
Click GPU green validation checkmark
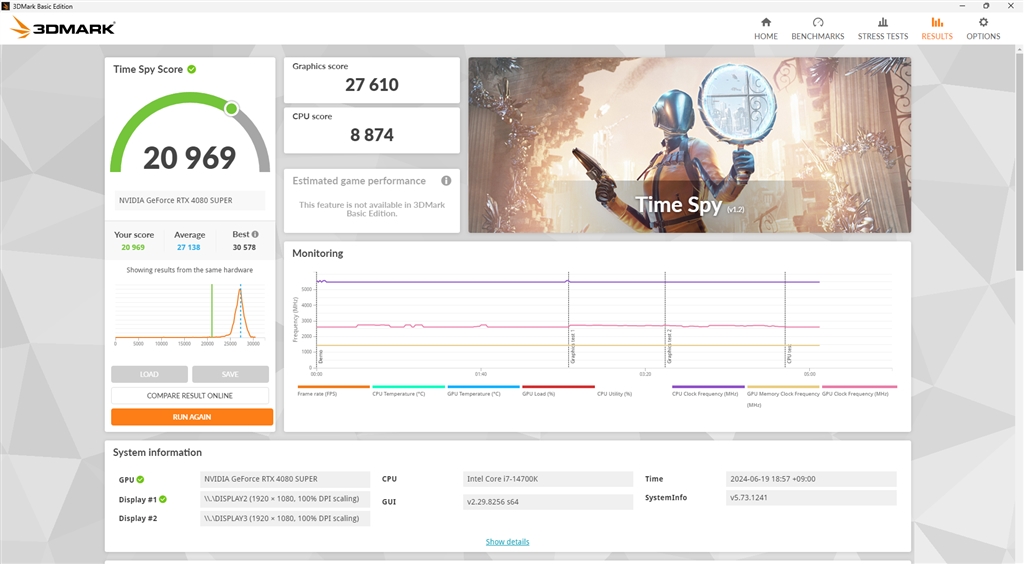click(140, 479)
